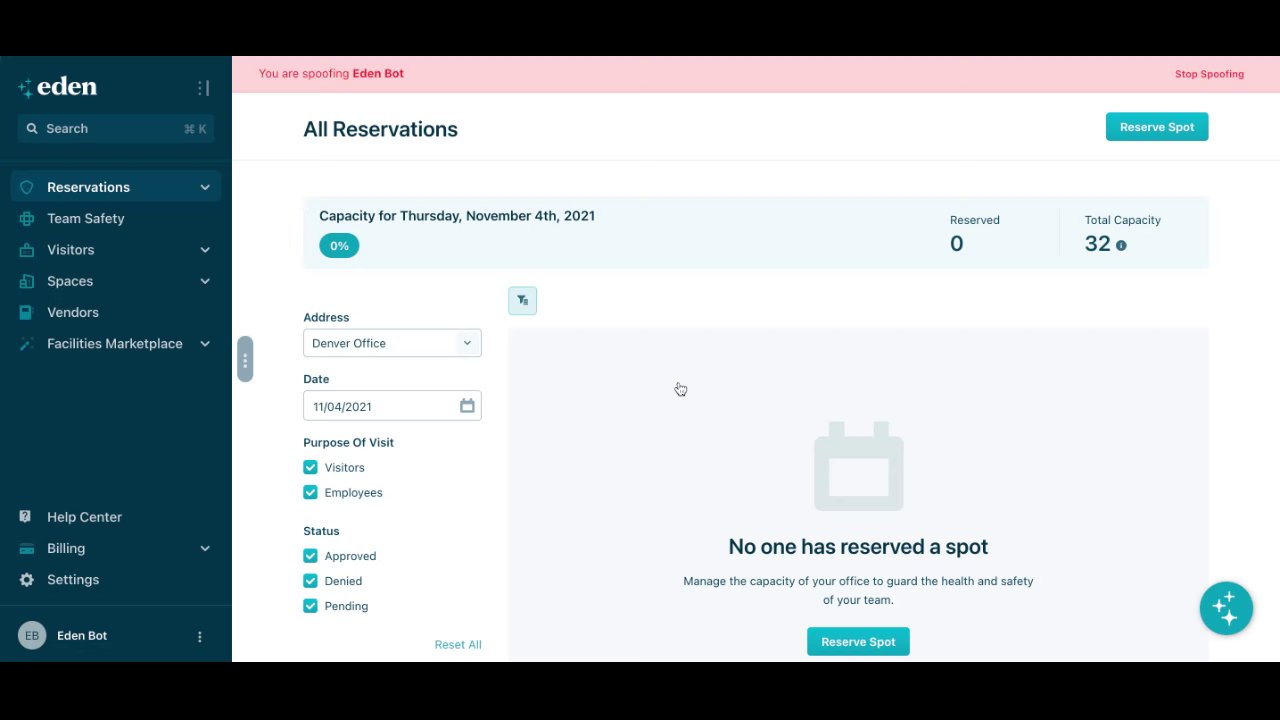Click the All Reservations heading
Viewport: 1280px width, 720px height.
[x=380, y=129]
